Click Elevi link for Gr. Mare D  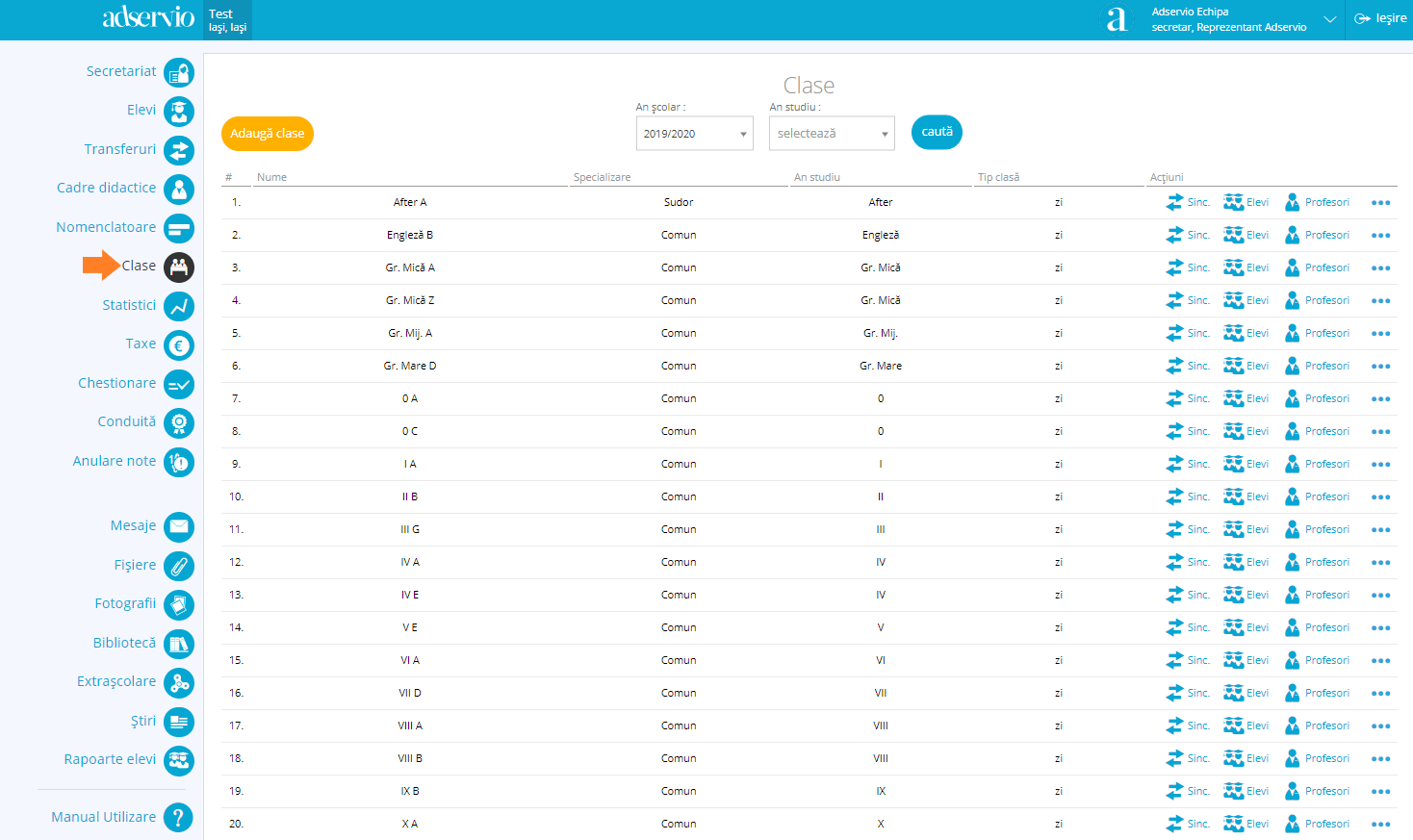click(1257, 366)
